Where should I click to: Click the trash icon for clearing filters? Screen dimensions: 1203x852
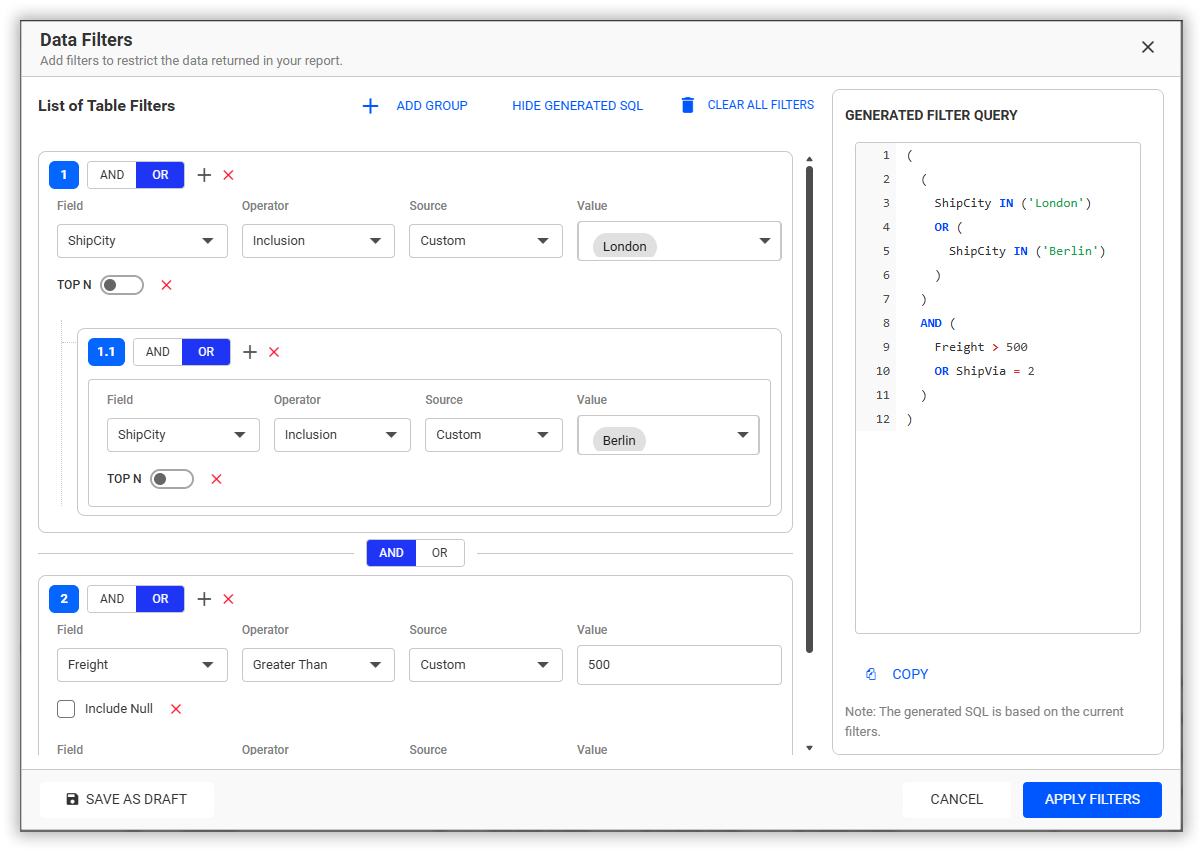(x=687, y=105)
